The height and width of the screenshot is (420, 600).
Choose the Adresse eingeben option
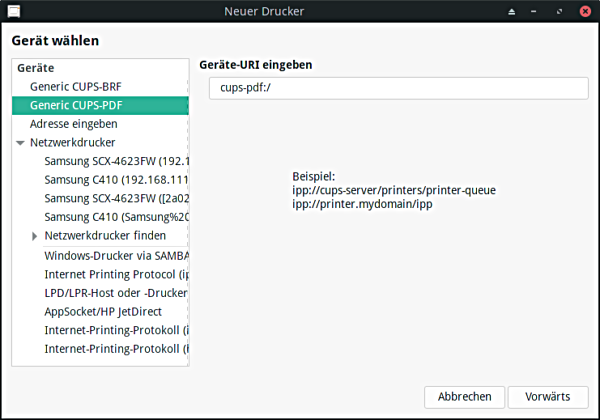point(73,124)
